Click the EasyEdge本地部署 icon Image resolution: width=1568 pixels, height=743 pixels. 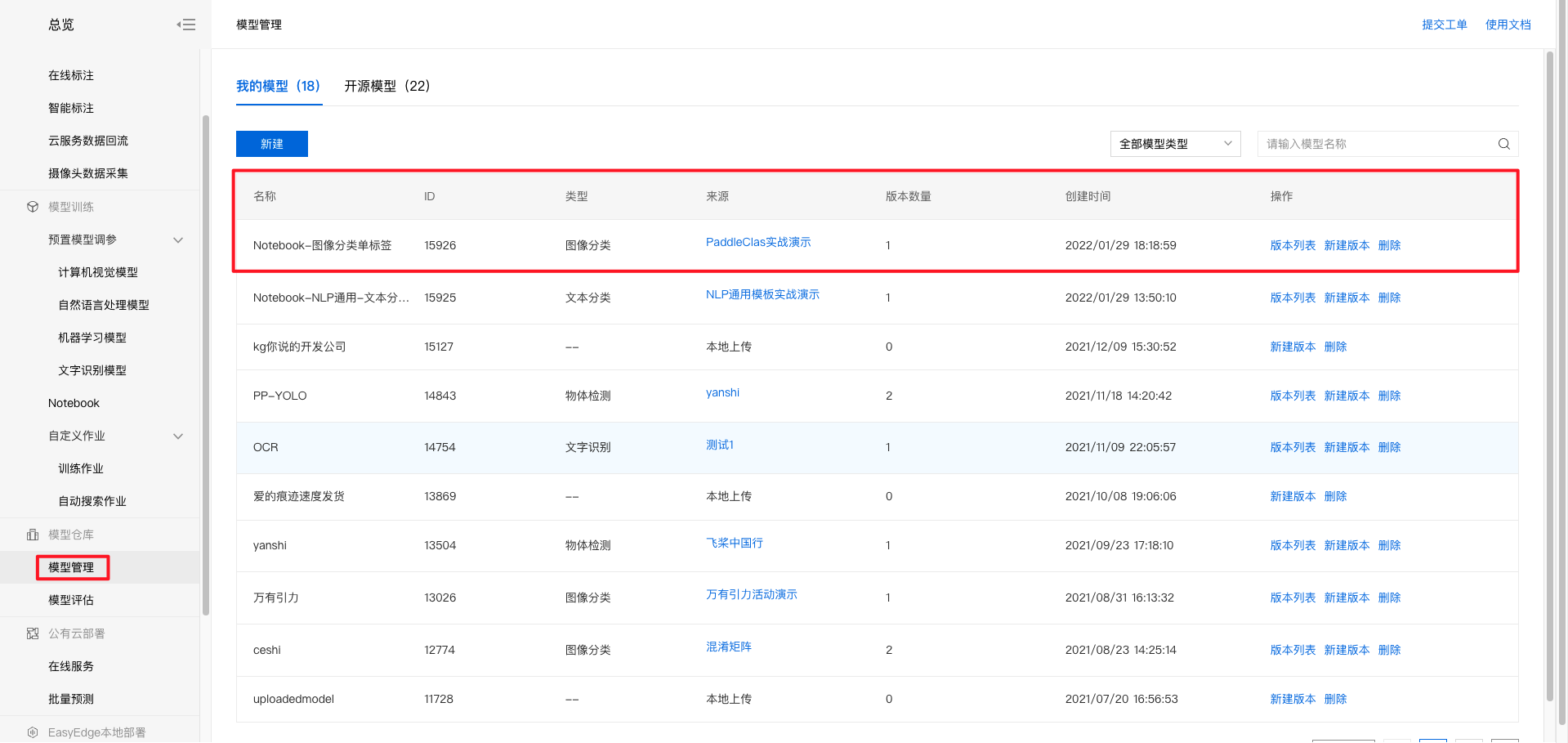click(x=33, y=732)
